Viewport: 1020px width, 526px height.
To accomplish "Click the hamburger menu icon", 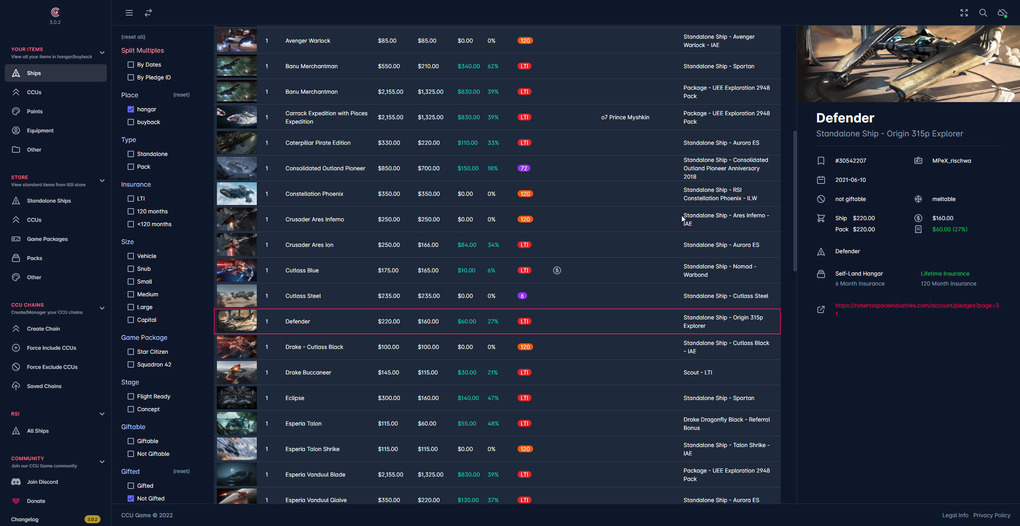I will 129,13.
